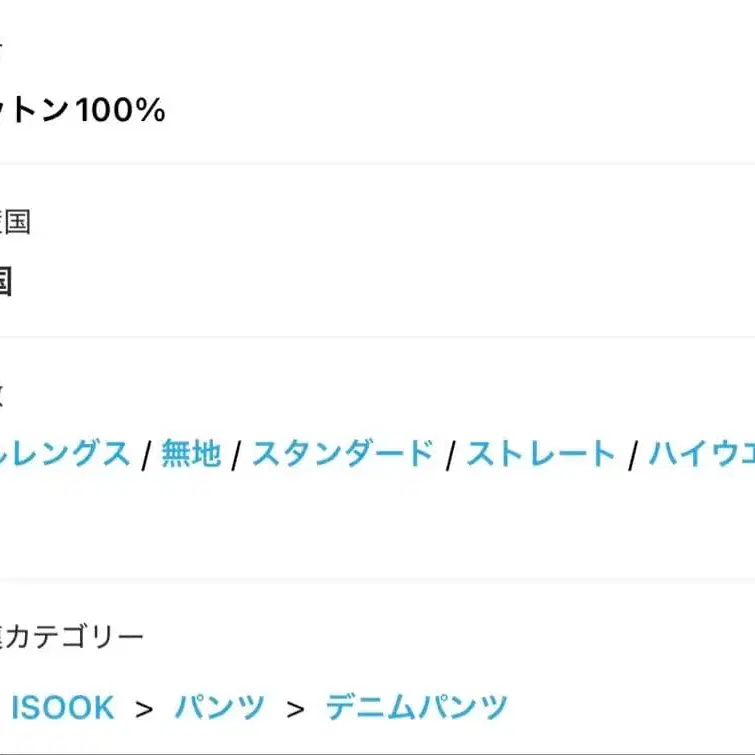The height and width of the screenshot is (755, 755).
Task: Click the bold 国 country value
Action: tap(5, 282)
